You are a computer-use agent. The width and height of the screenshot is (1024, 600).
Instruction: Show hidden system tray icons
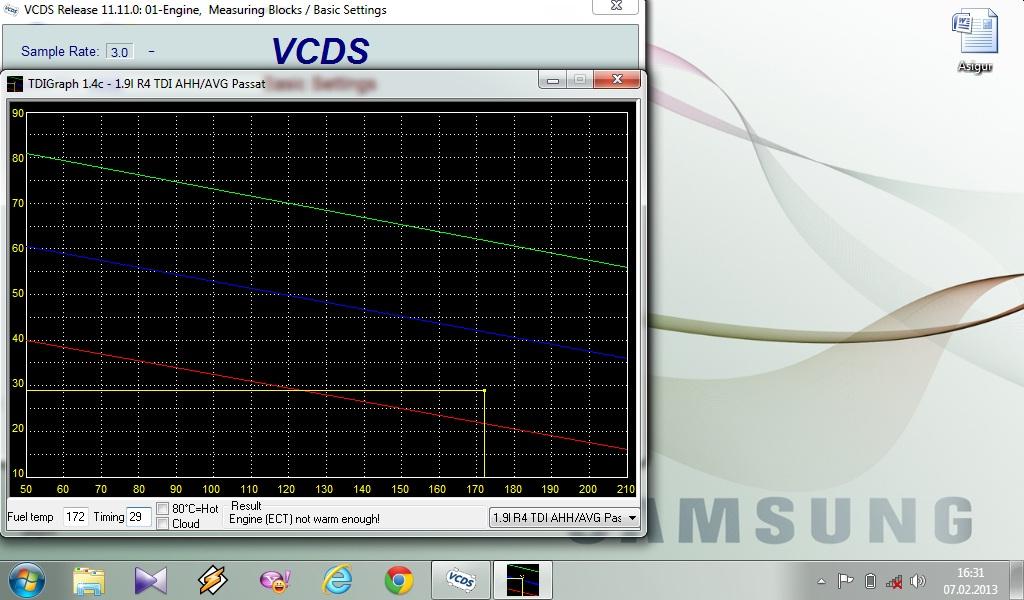pos(822,581)
